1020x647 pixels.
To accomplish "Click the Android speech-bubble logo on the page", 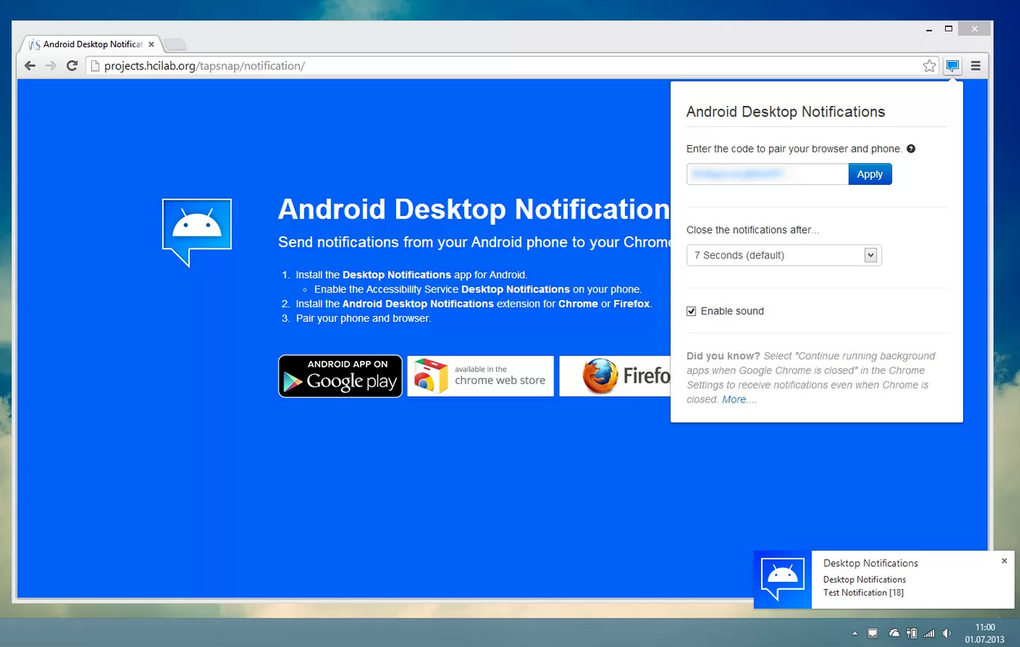I will point(196,232).
